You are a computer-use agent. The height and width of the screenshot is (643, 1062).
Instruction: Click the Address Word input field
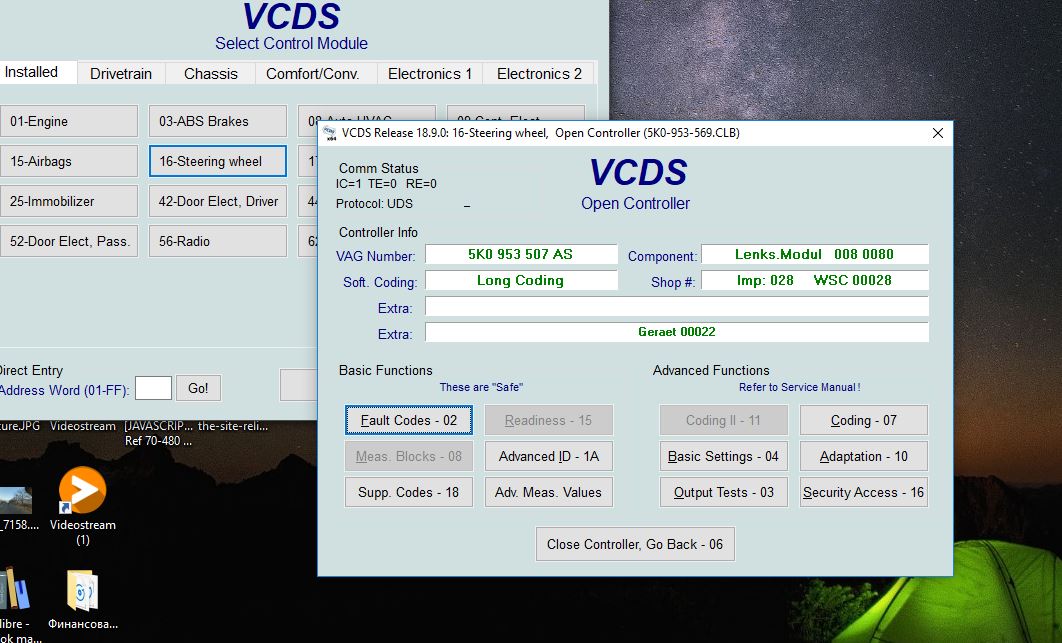(153, 388)
